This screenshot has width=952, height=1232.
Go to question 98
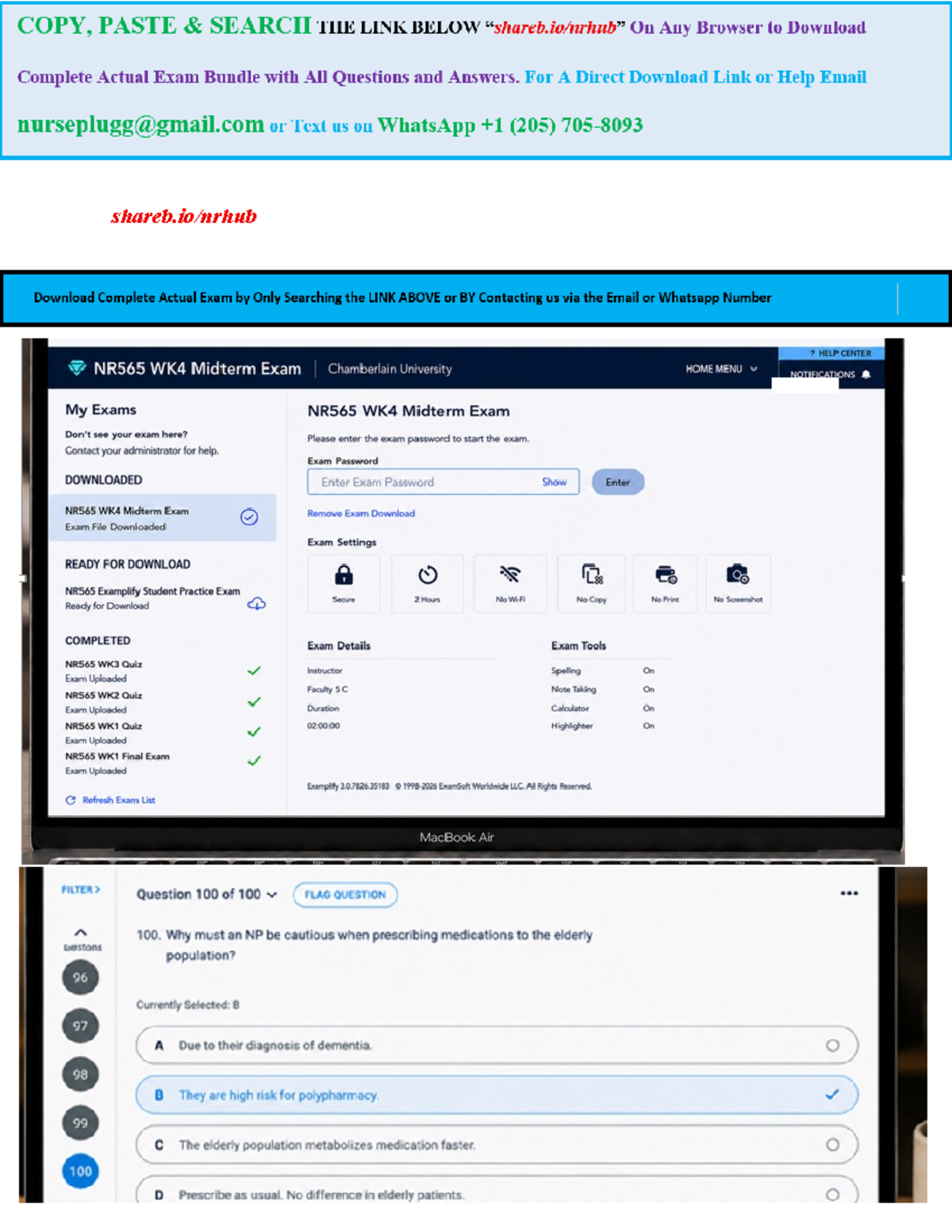(80, 1075)
